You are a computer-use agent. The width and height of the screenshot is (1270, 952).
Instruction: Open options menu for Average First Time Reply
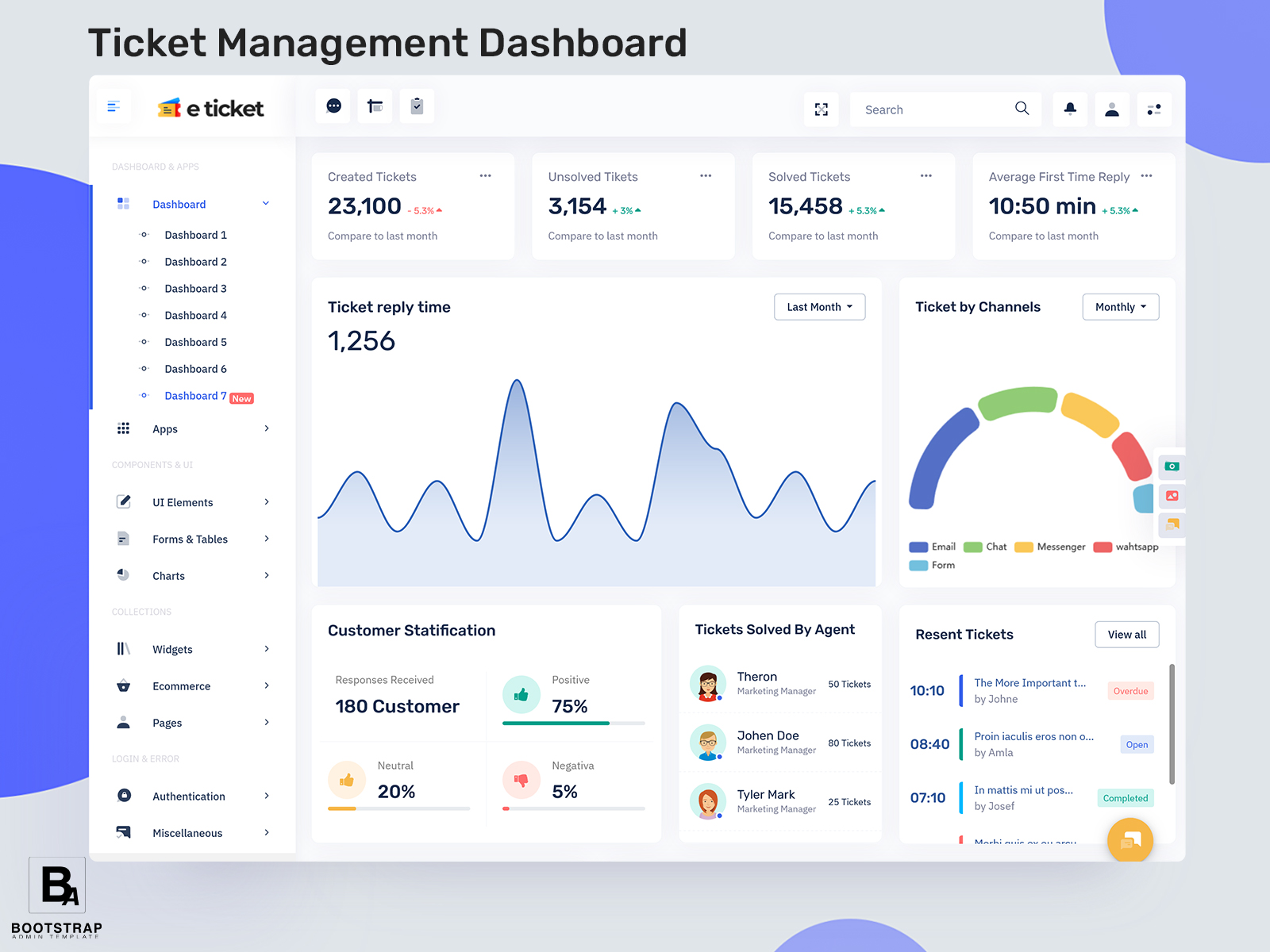[1146, 176]
